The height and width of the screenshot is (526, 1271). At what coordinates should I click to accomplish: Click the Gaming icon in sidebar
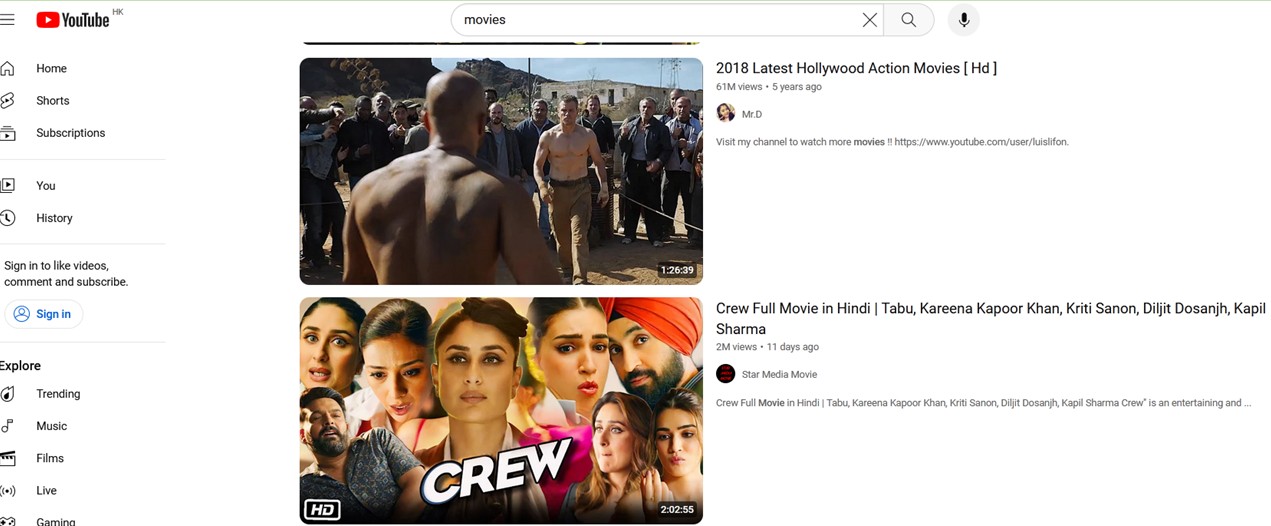coord(7,521)
